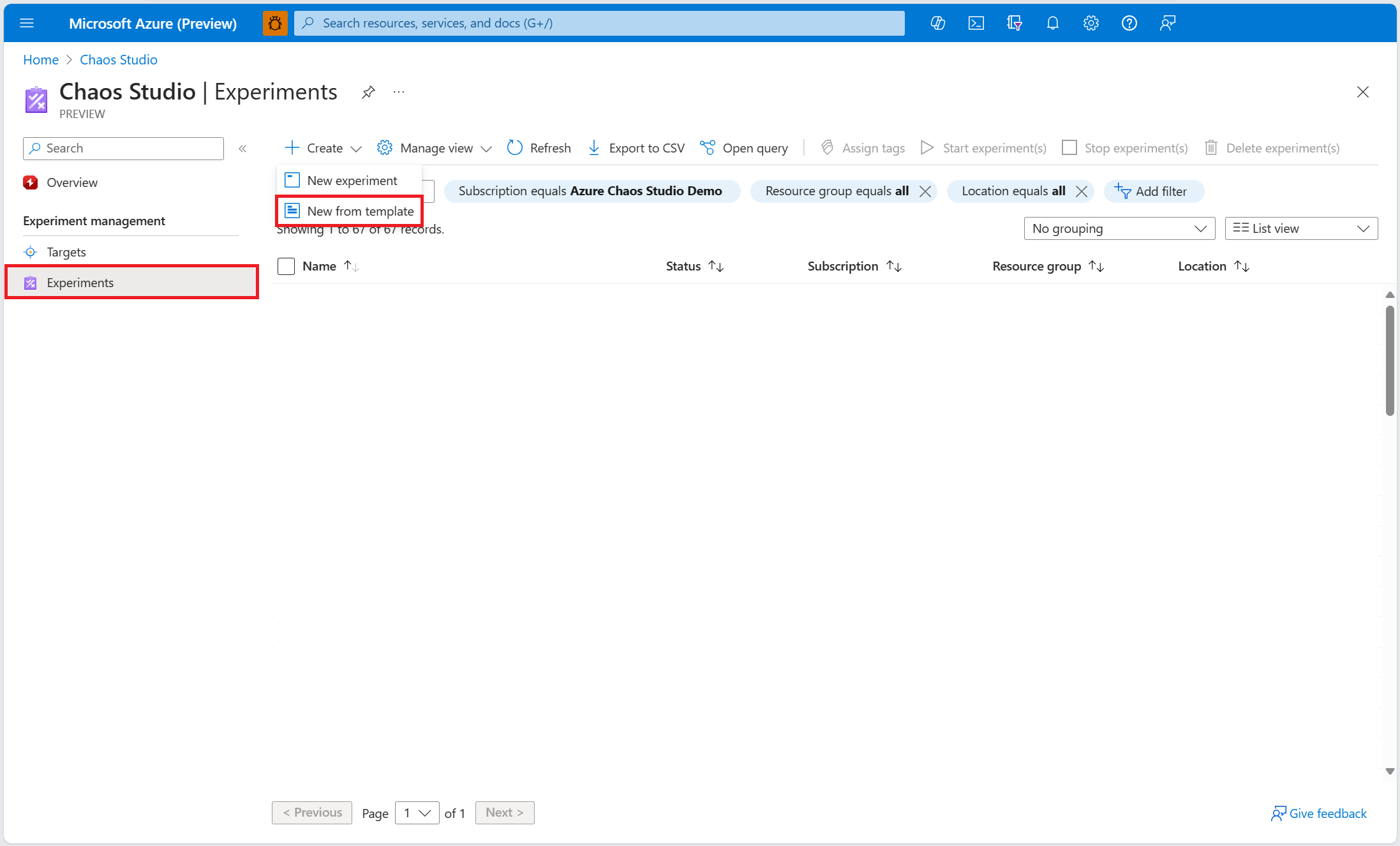The width and height of the screenshot is (1400, 846).
Task: Refresh the experiments list
Action: click(x=538, y=147)
